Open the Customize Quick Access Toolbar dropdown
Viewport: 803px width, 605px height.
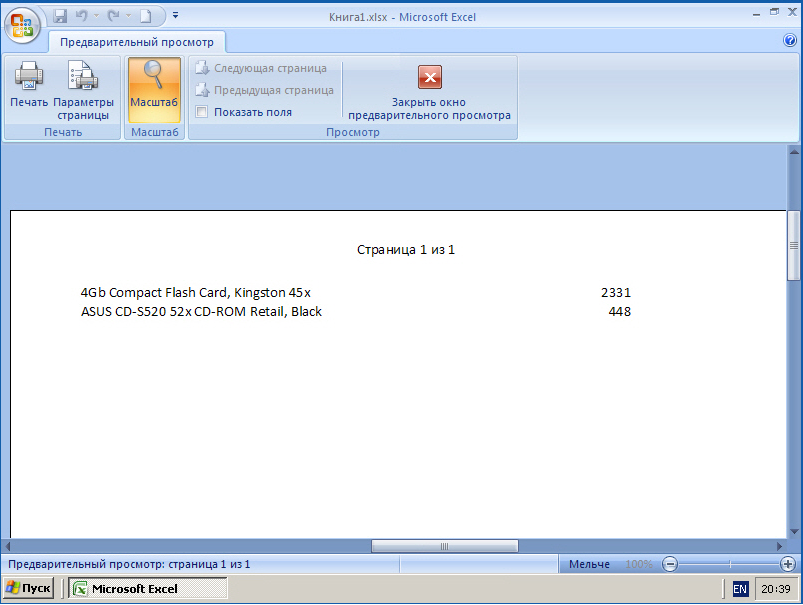(x=176, y=15)
